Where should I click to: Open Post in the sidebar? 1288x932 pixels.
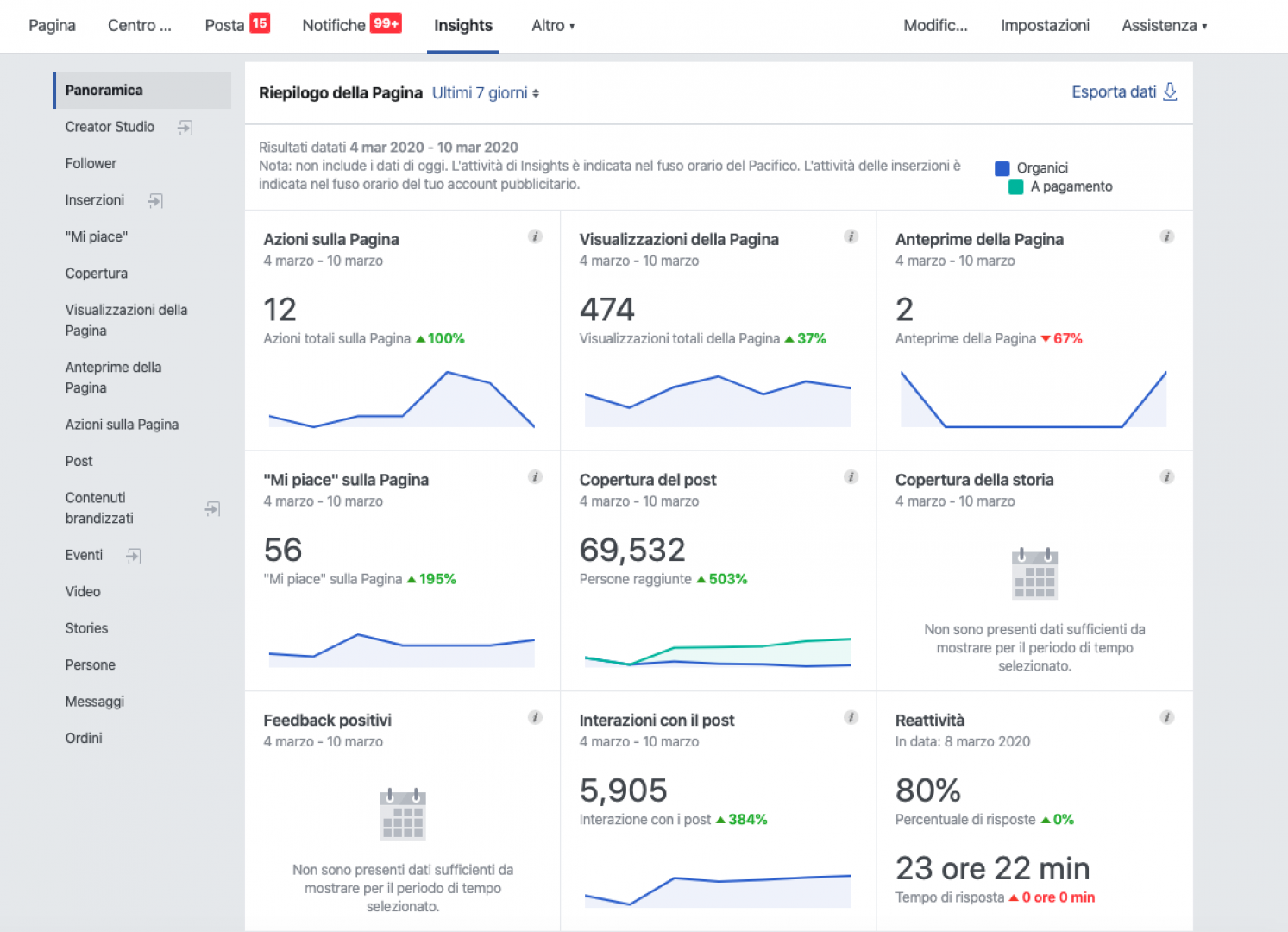pyautogui.click(x=79, y=462)
